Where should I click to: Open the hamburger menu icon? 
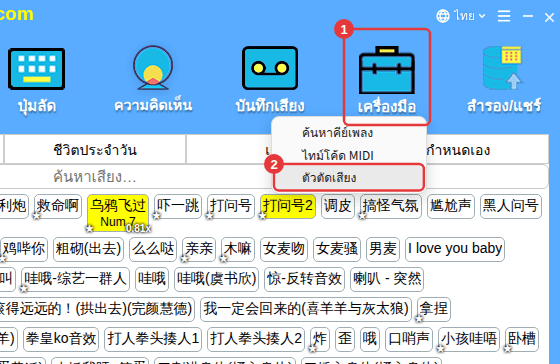pos(504,16)
